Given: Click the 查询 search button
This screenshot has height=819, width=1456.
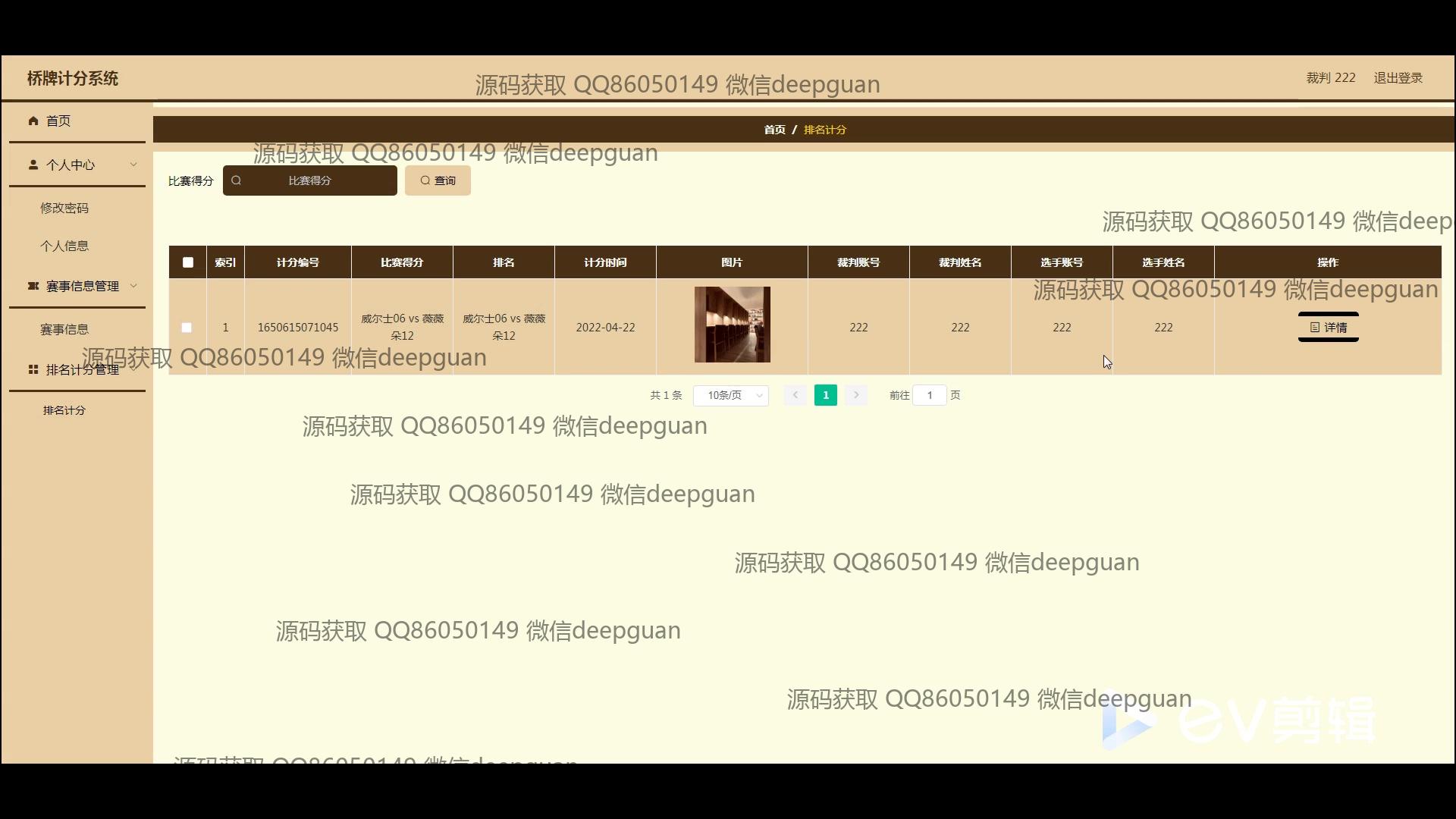Looking at the screenshot, I should coord(438,180).
